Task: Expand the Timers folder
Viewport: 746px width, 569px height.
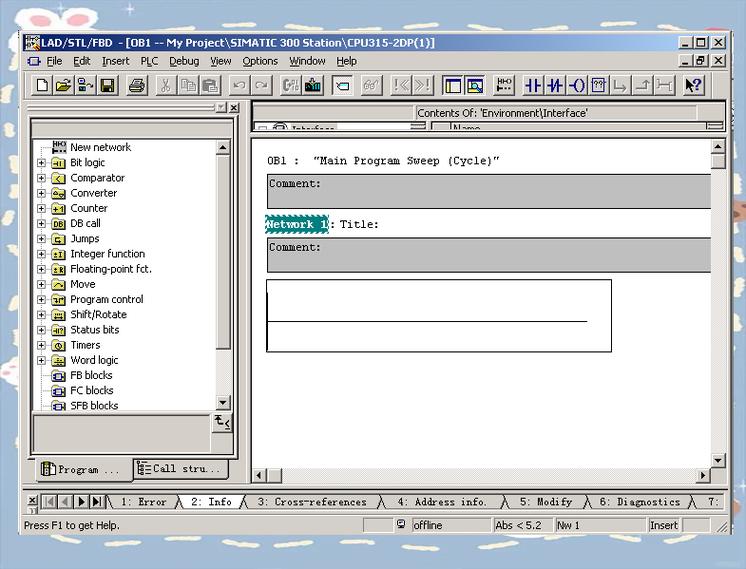Action: 41,345
